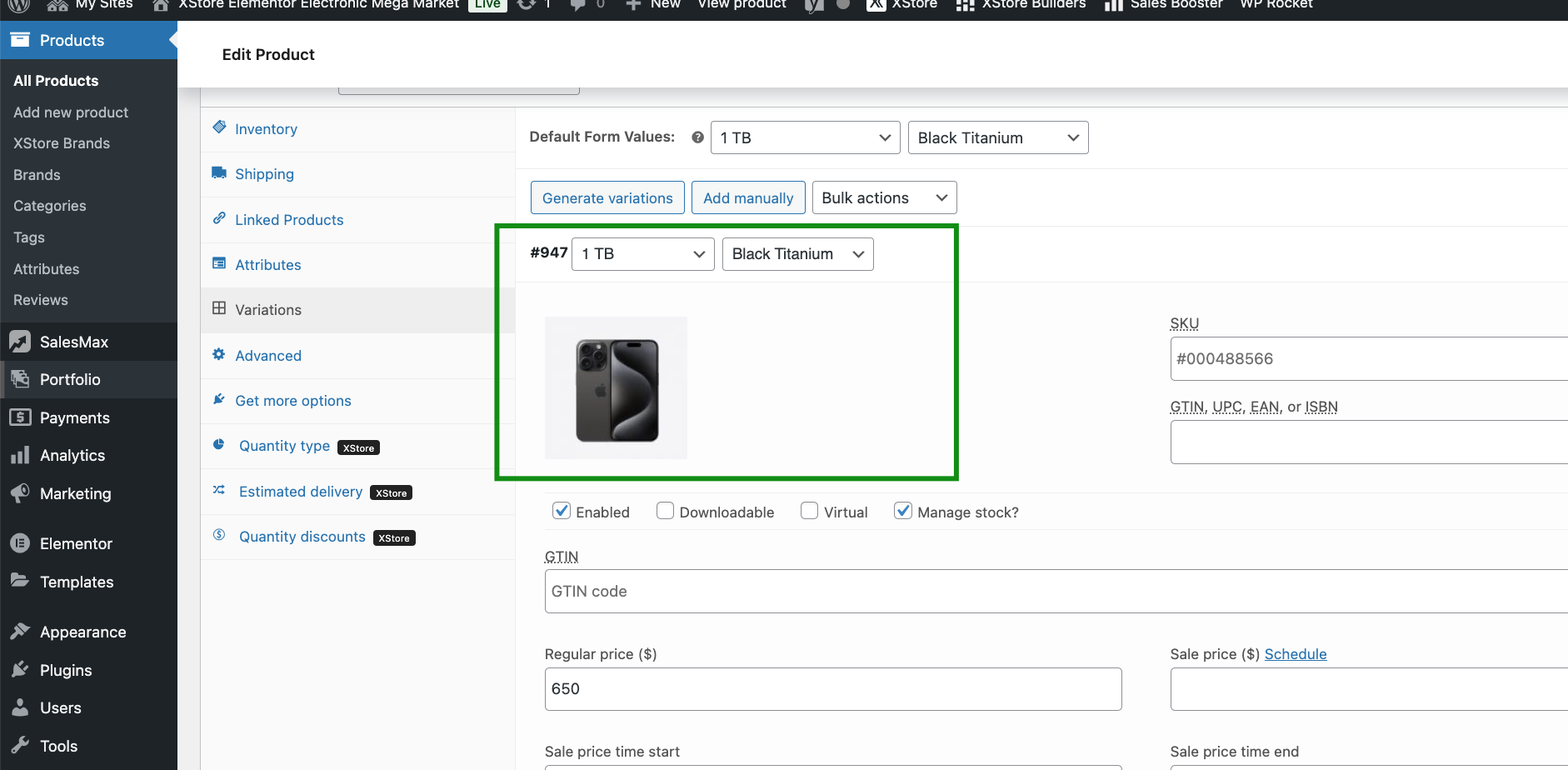Image resolution: width=1568 pixels, height=770 pixels.
Task: Click the Attributes list icon
Action: (219, 263)
